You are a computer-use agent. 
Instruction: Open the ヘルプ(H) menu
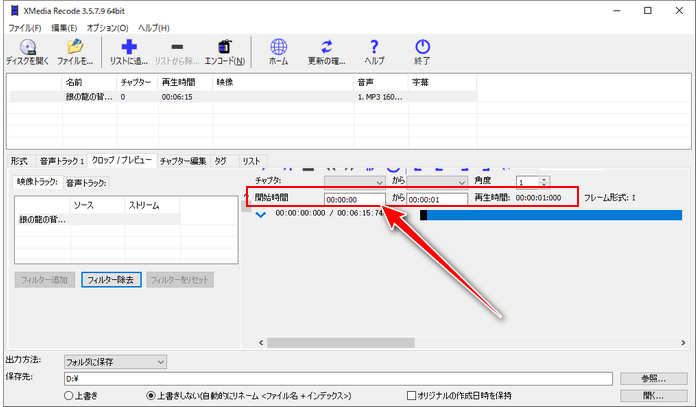(x=154, y=28)
